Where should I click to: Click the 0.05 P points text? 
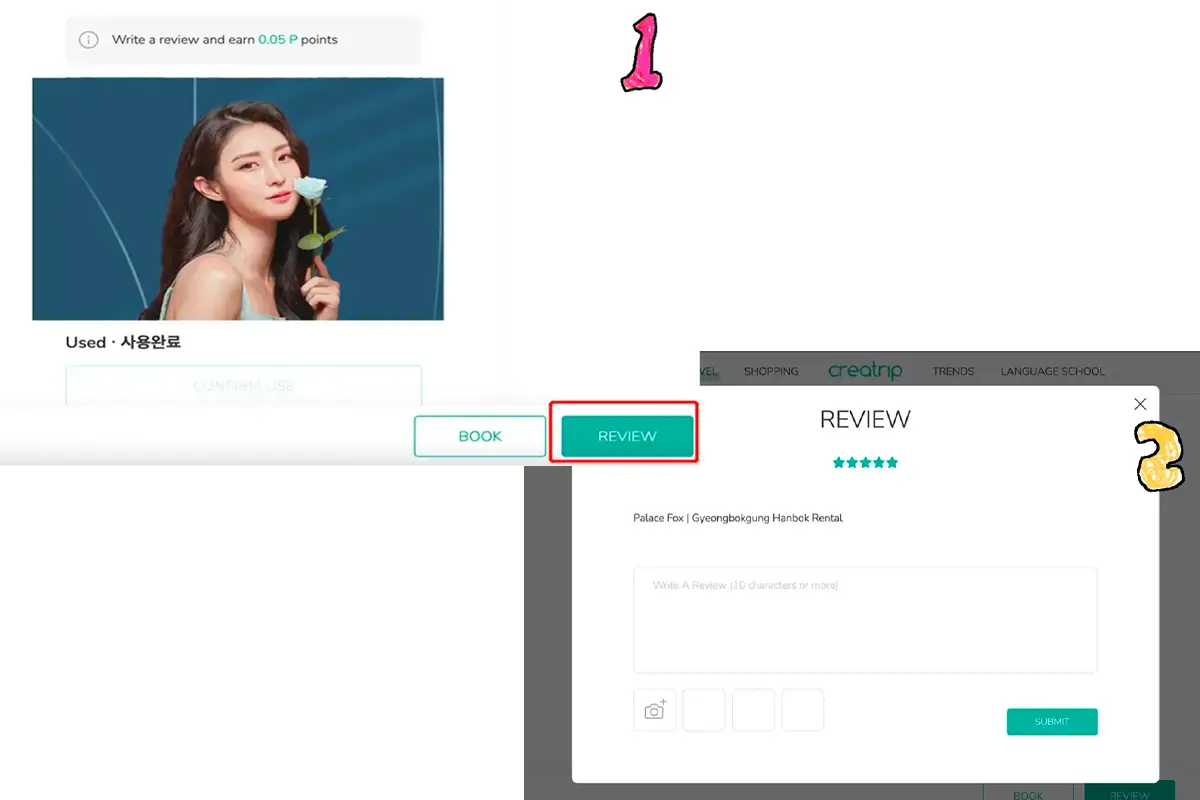pyautogui.click(x=277, y=40)
